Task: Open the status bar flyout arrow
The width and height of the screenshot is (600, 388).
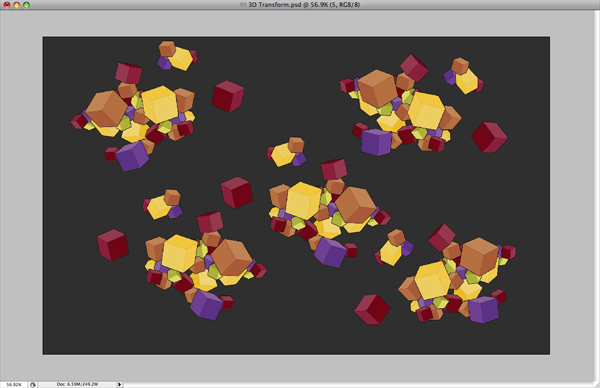Action: pos(119,385)
